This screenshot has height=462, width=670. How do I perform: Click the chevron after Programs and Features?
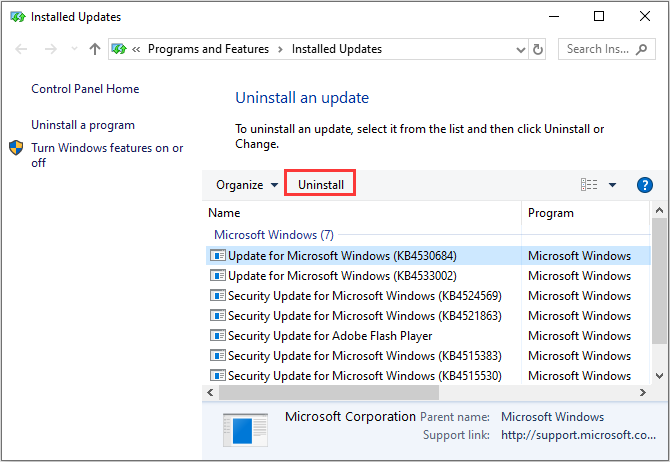(280, 50)
